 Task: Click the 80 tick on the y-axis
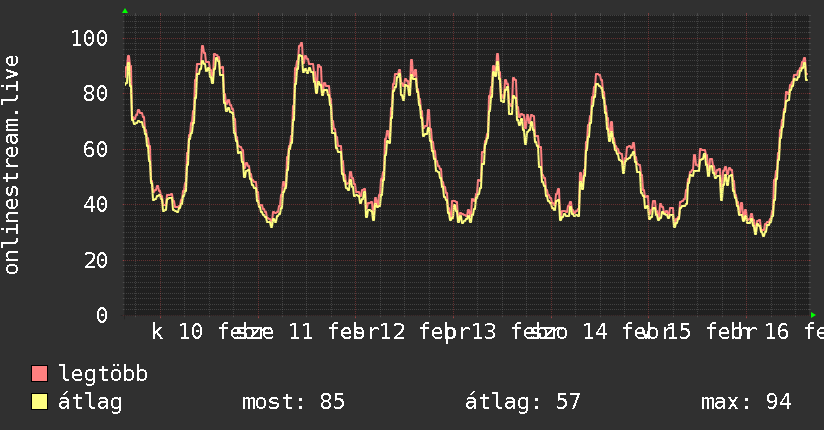click(x=95, y=94)
